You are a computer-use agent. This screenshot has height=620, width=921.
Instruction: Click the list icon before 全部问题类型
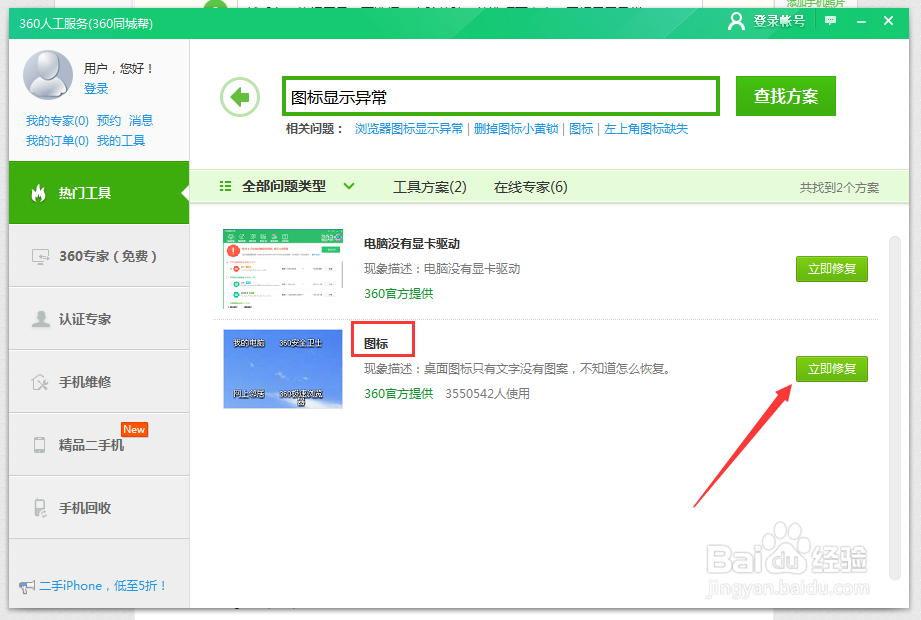[225, 186]
